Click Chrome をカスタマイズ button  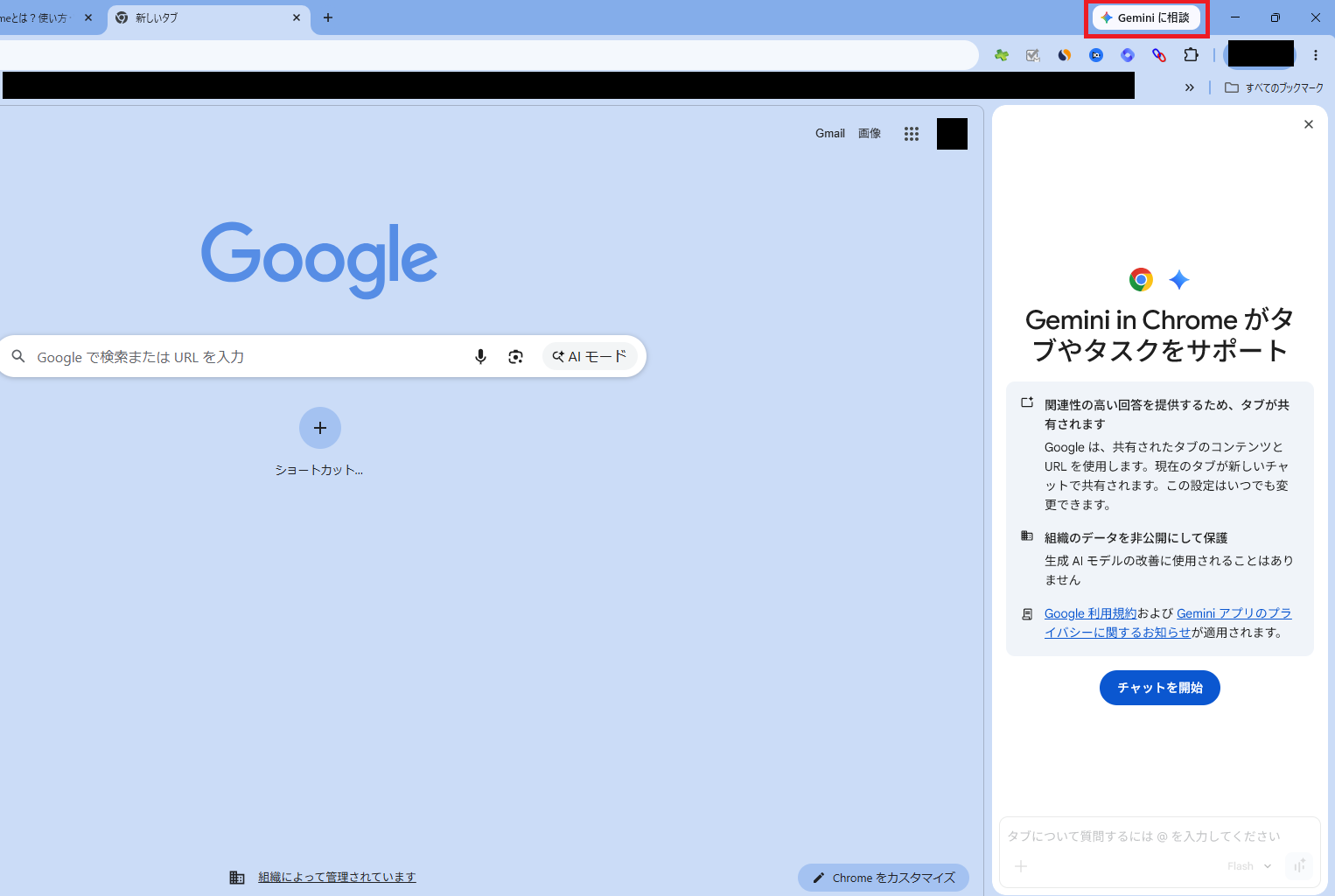pyautogui.click(x=884, y=878)
